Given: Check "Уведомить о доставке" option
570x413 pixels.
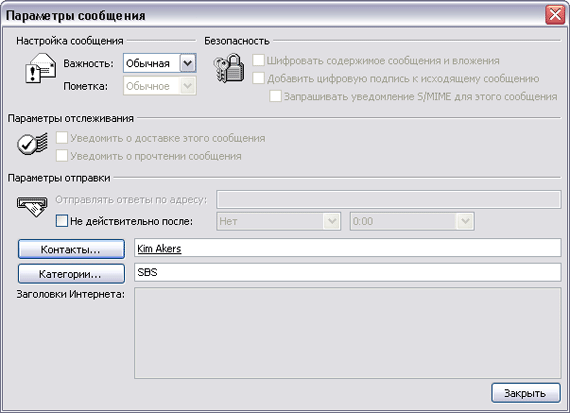Looking at the screenshot, I should (62, 138).
